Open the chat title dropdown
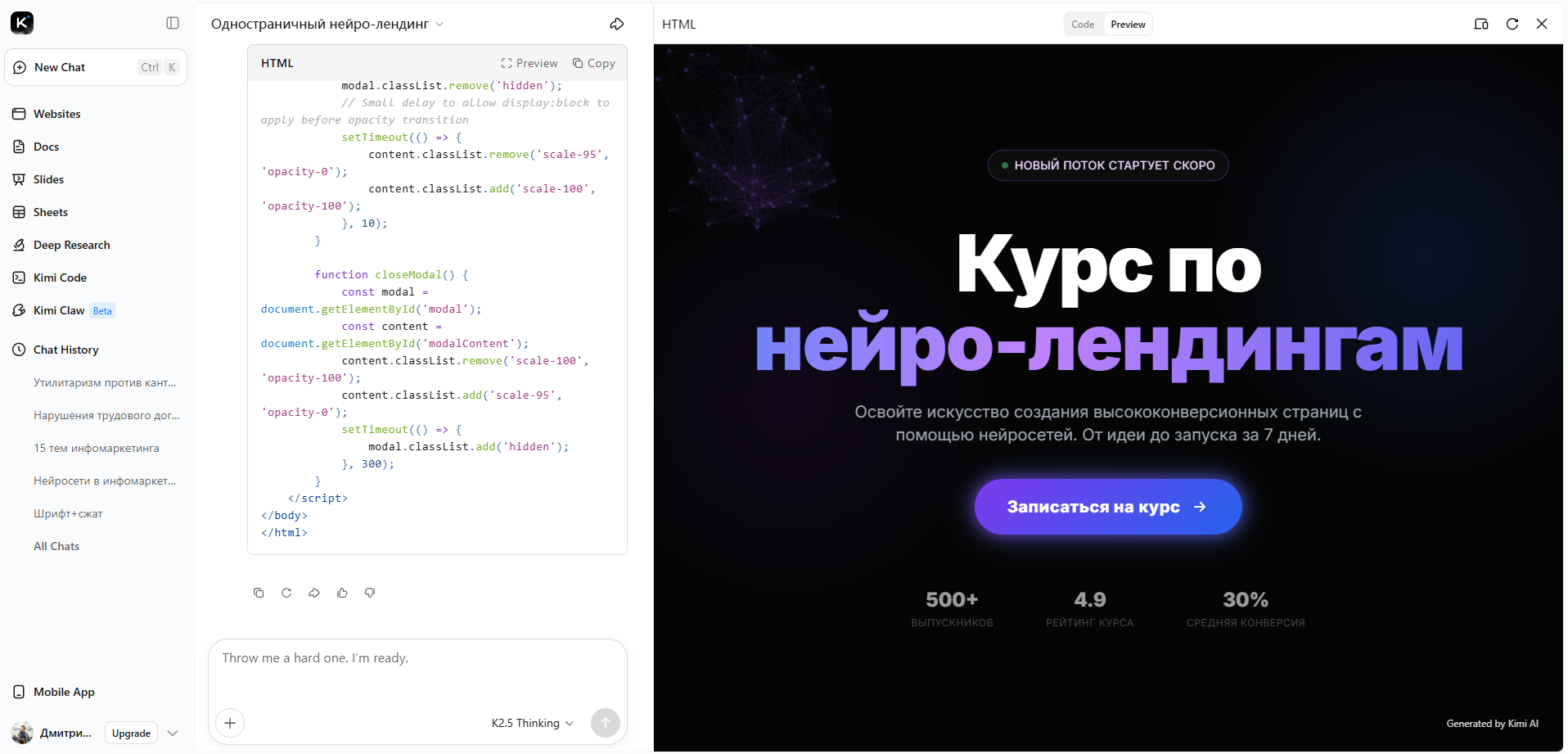Screen dimensions: 1568x754 click(x=441, y=25)
